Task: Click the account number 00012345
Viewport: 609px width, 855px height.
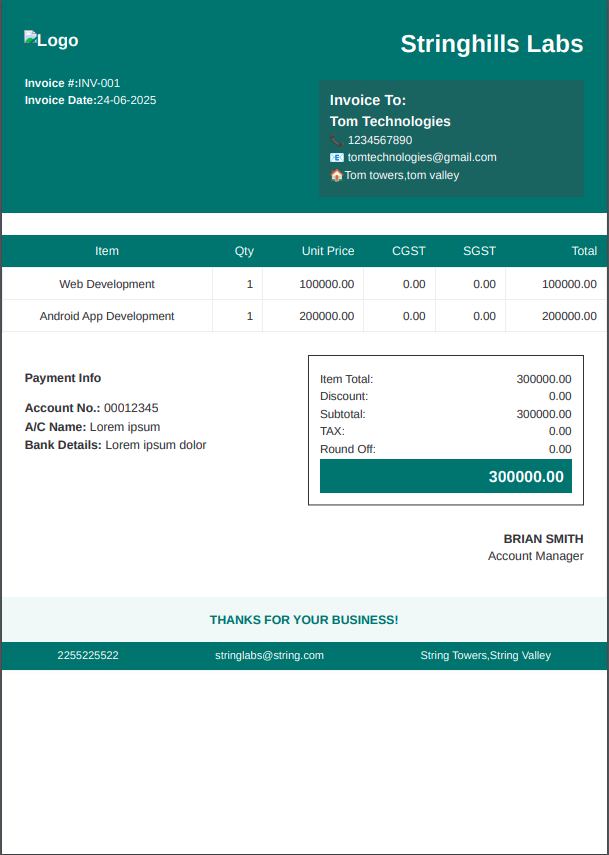Action: point(131,408)
